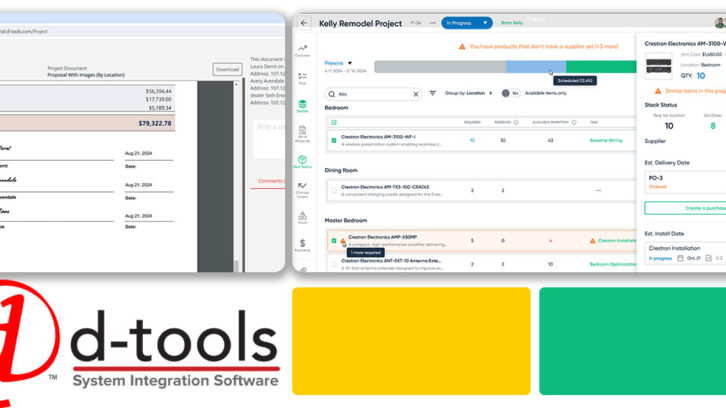The width and height of the screenshot is (726, 408).
Task: Switch to the Comments tab
Action: 270,181
